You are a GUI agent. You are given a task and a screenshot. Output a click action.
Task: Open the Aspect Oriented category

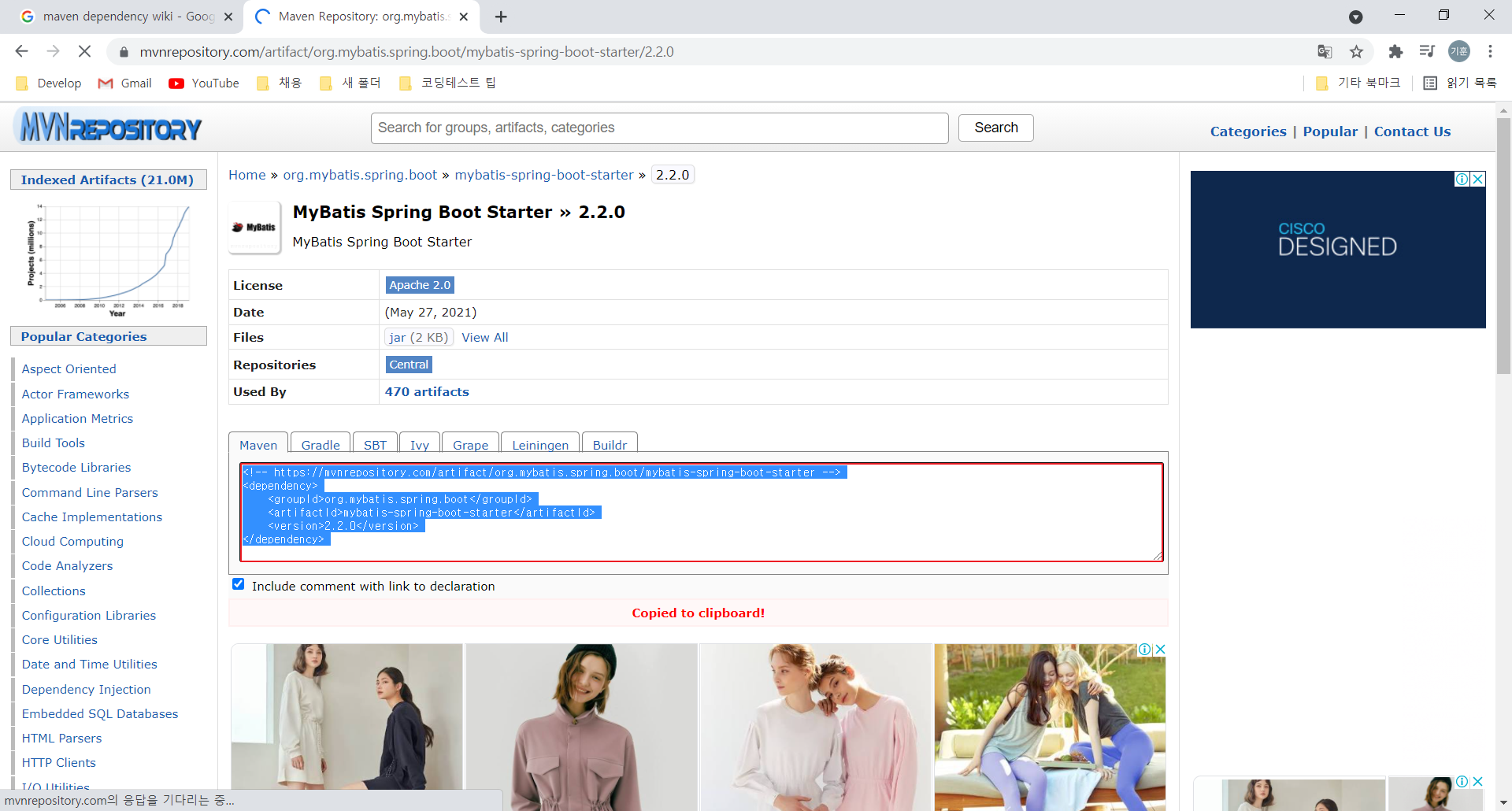(69, 368)
